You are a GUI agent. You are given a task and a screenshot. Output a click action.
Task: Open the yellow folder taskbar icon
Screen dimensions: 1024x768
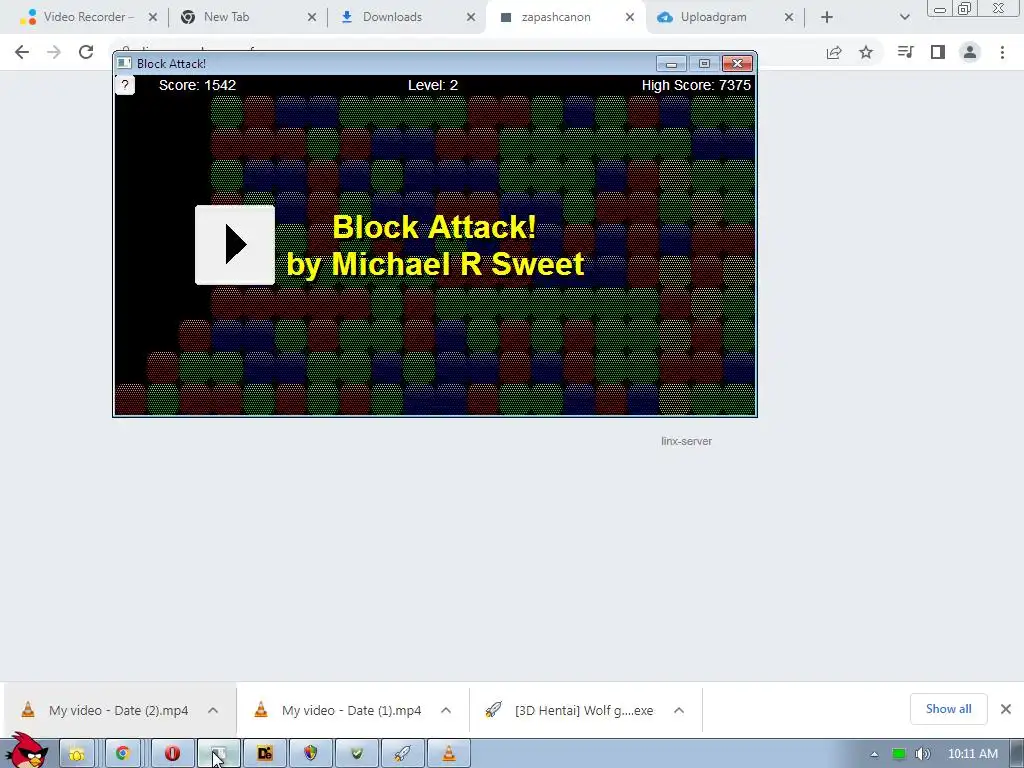tap(77, 754)
